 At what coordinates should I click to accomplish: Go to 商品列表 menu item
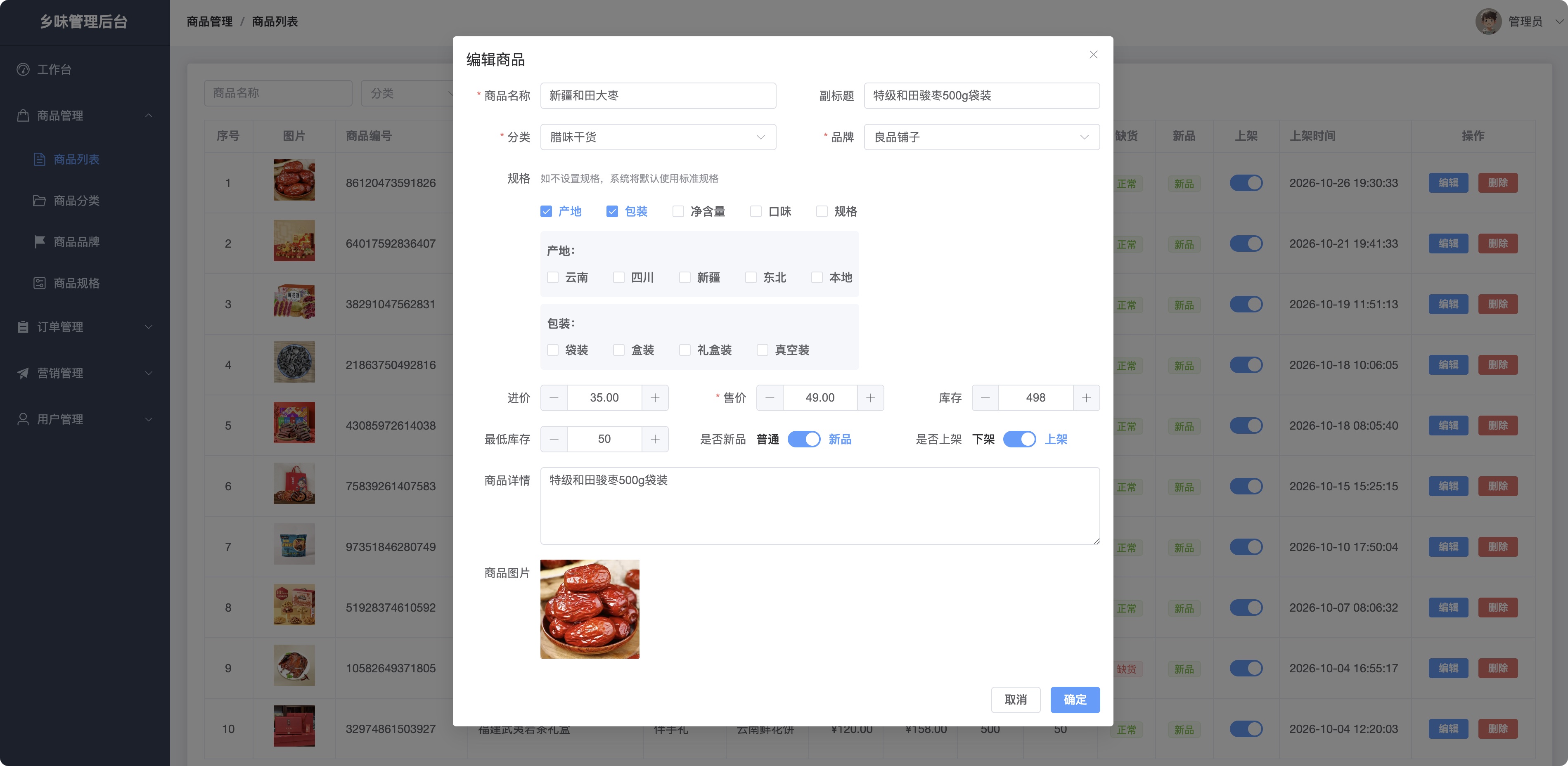[x=85, y=159]
